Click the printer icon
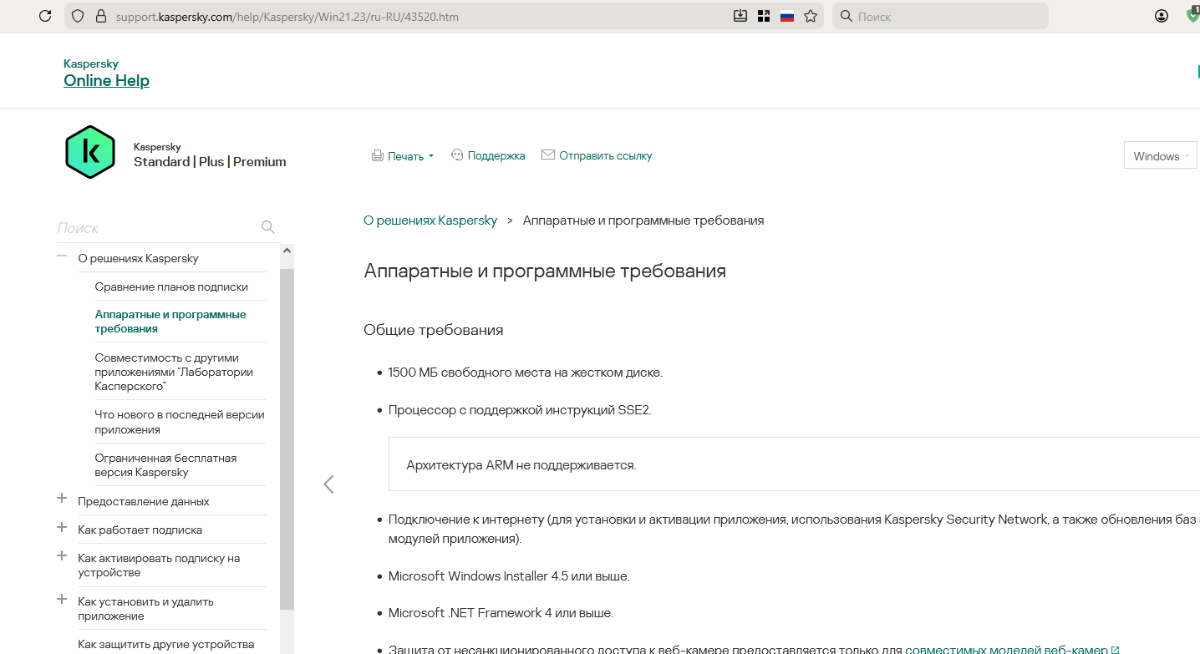 378,156
